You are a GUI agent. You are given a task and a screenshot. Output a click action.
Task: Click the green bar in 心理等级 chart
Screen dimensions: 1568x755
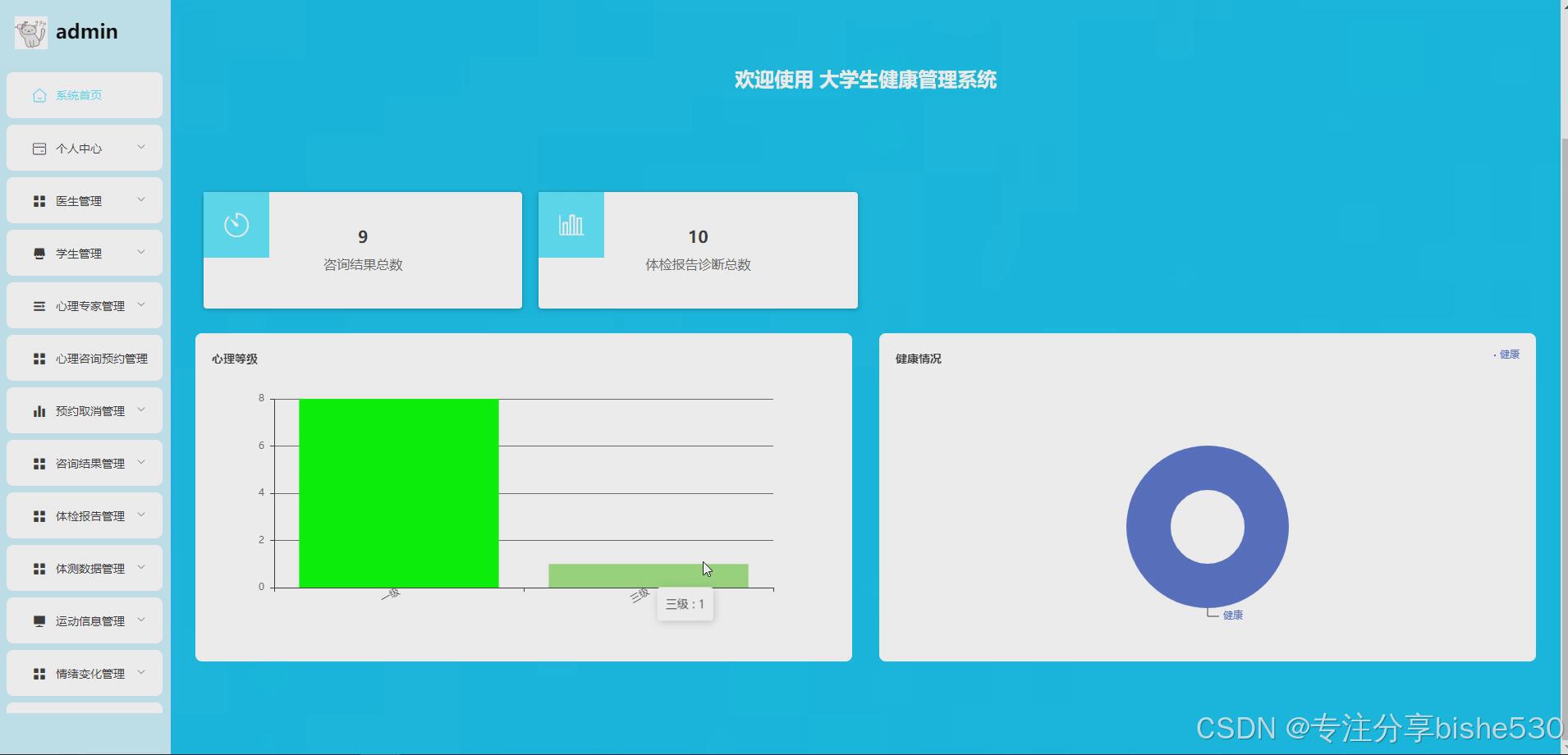(x=397, y=492)
